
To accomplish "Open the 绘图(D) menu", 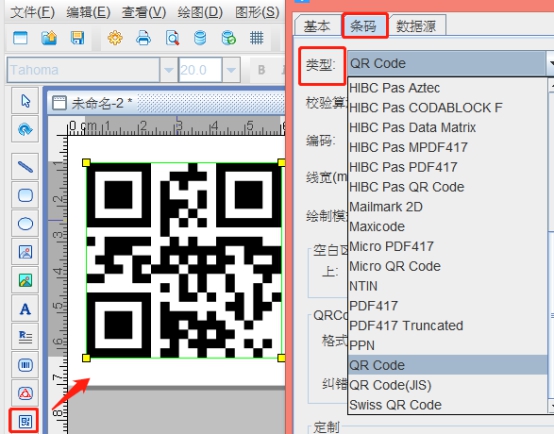I will tap(200, 12).
